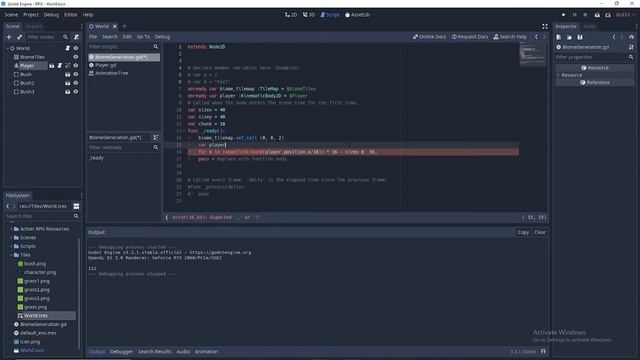The height and width of the screenshot is (360, 640).
Task: Toggle Player editable children group icon
Action: click(x=68, y=66)
